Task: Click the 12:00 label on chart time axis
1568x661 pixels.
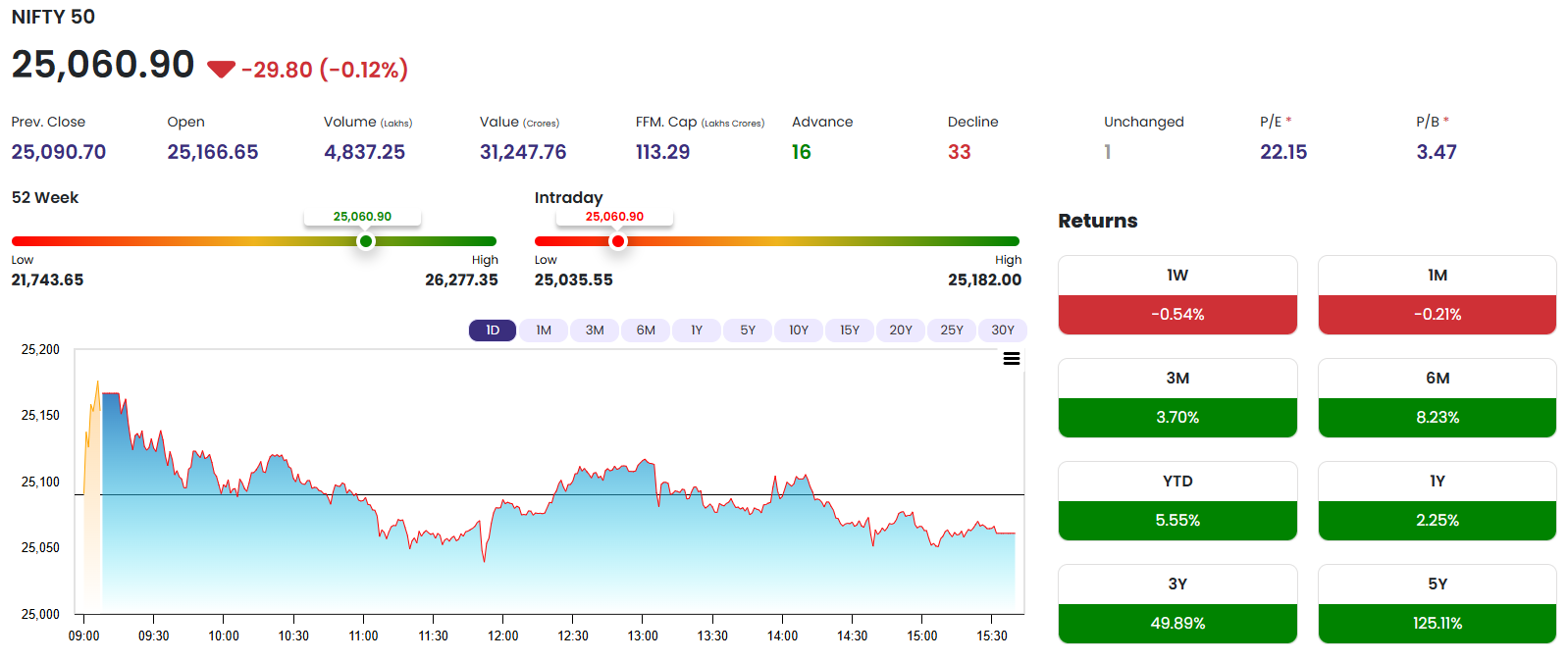Action: [503, 636]
